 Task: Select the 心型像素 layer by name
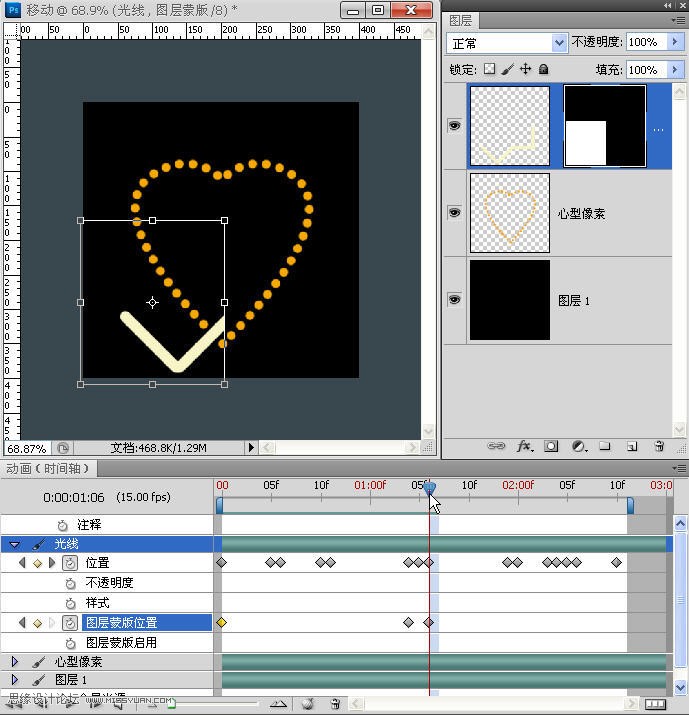pos(581,213)
